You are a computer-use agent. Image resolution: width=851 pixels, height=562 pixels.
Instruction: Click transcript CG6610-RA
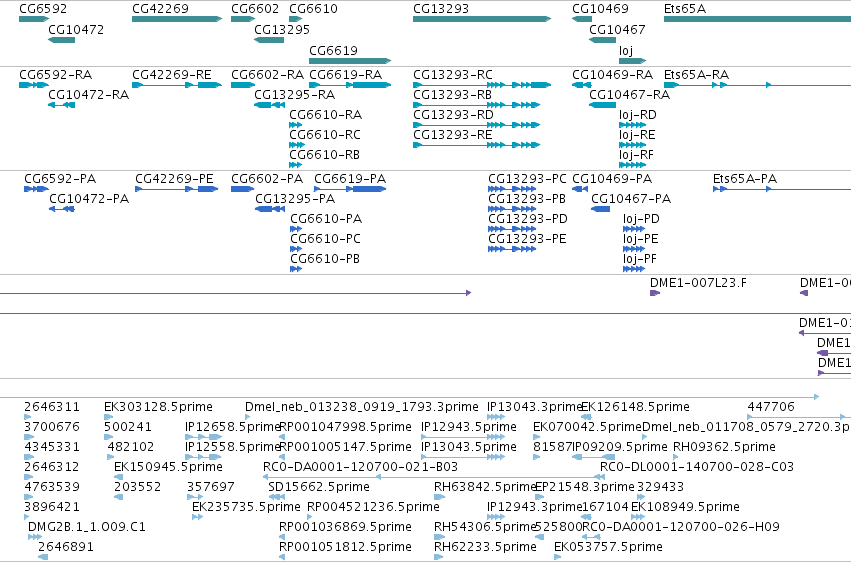point(326,114)
